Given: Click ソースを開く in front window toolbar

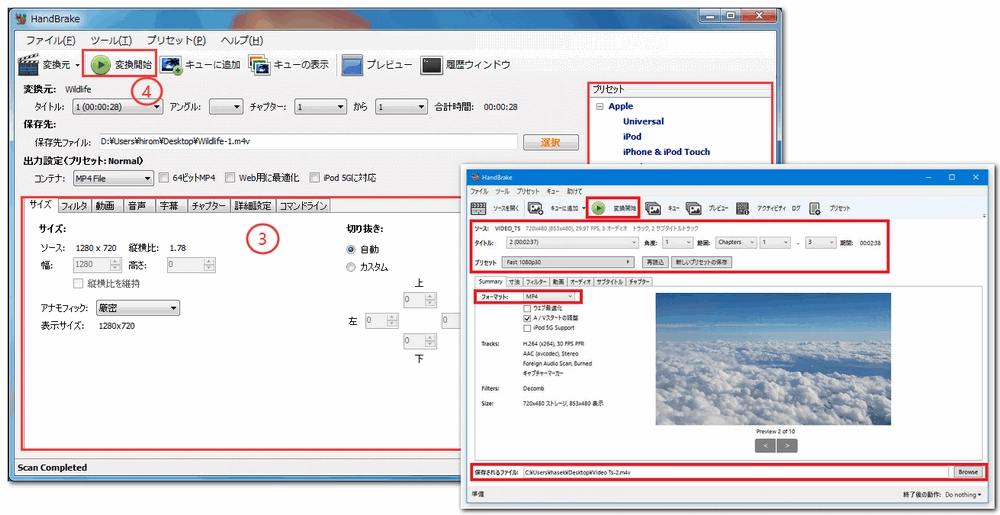Looking at the screenshot, I should 494,208.
